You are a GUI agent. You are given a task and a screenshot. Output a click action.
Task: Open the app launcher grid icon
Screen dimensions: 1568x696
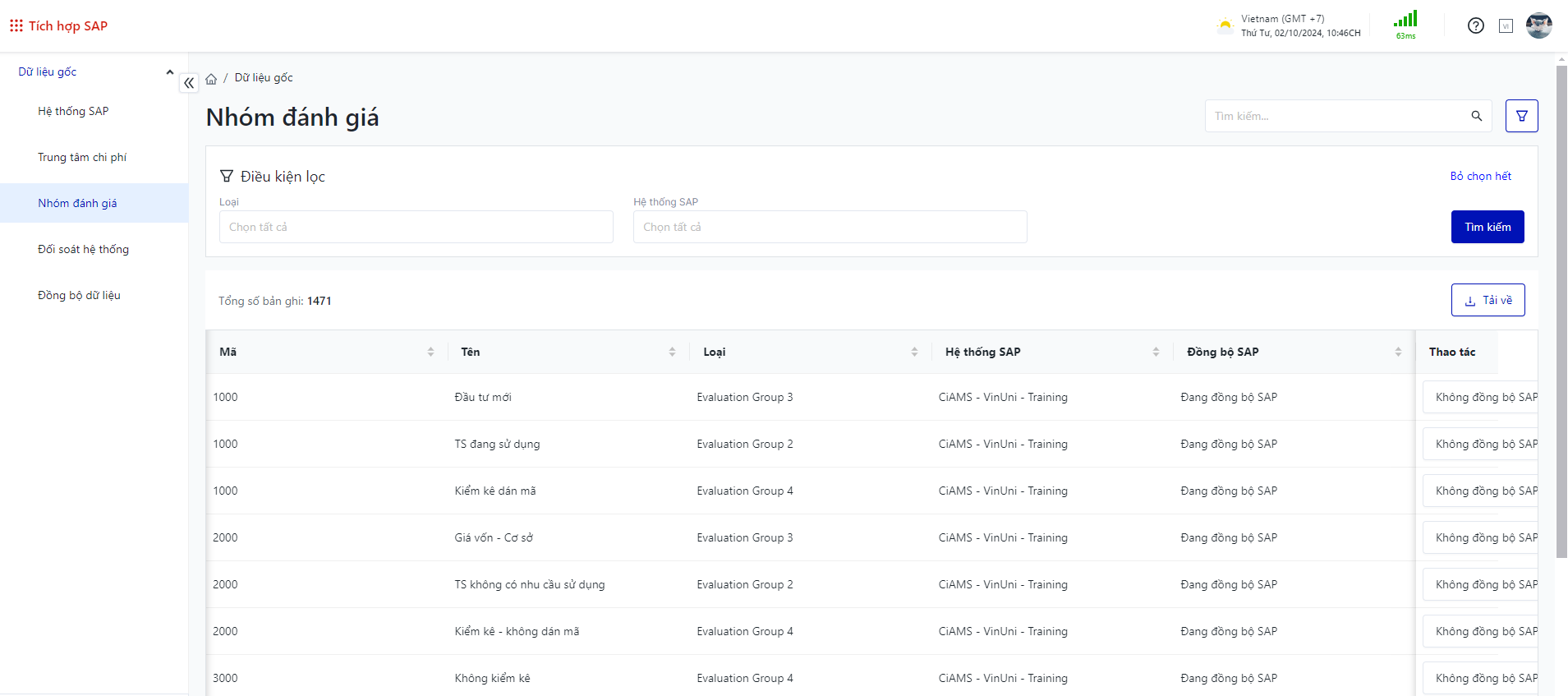pos(16,25)
